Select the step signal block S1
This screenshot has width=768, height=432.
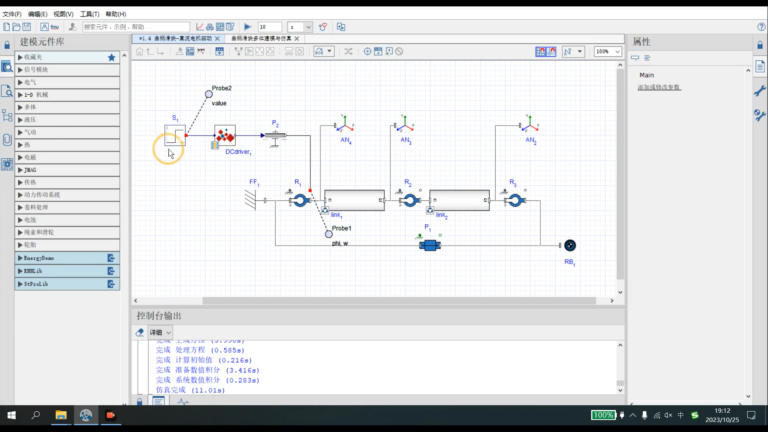coord(175,136)
